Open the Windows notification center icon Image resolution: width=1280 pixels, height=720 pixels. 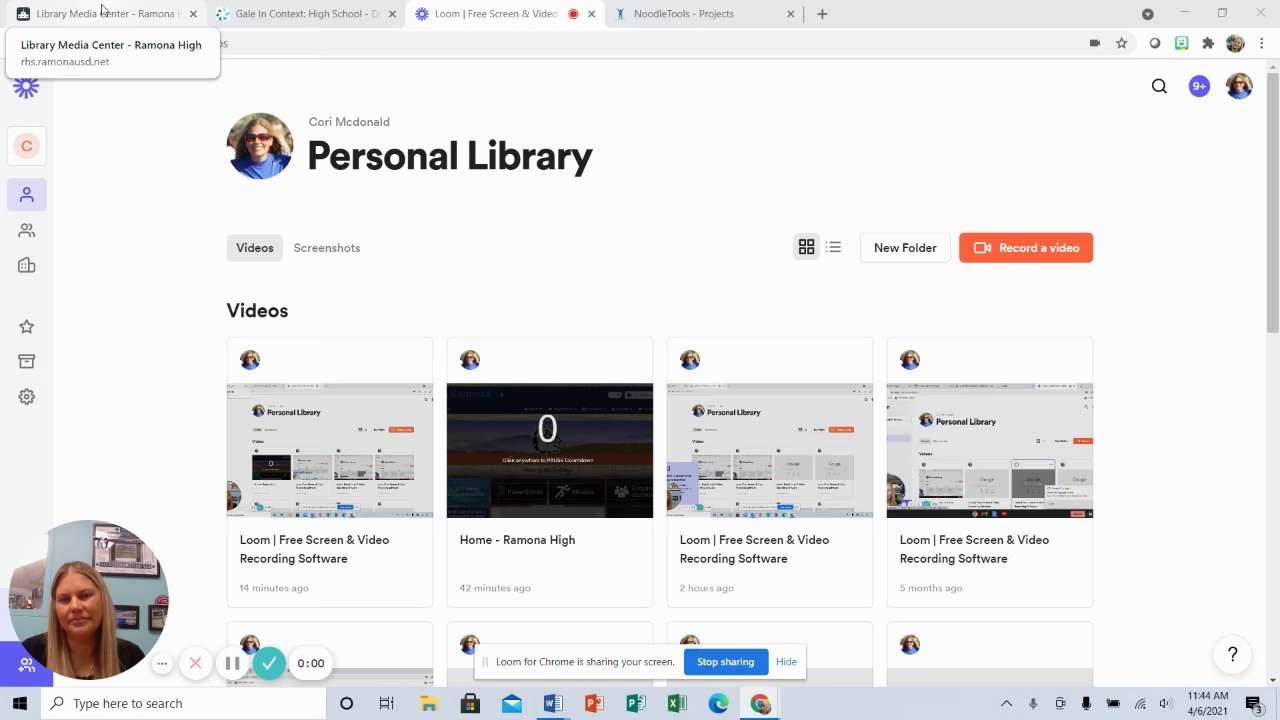[x=1256, y=703]
